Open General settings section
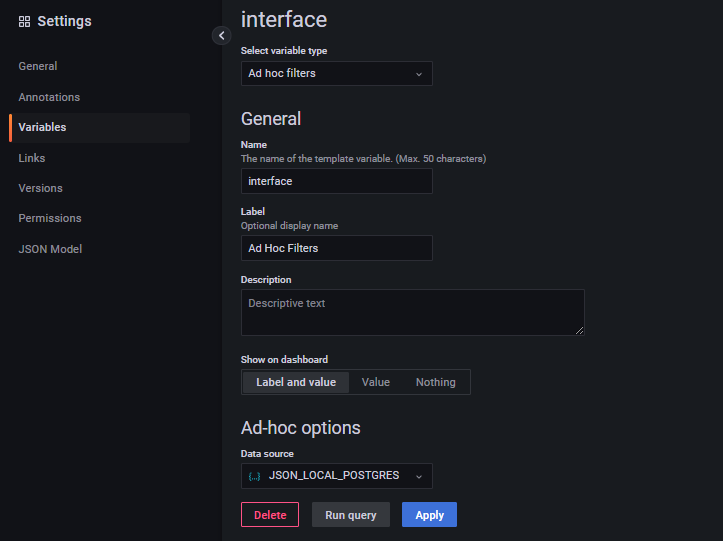Viewport: 723px width, 541px height. tap(38, 66)
